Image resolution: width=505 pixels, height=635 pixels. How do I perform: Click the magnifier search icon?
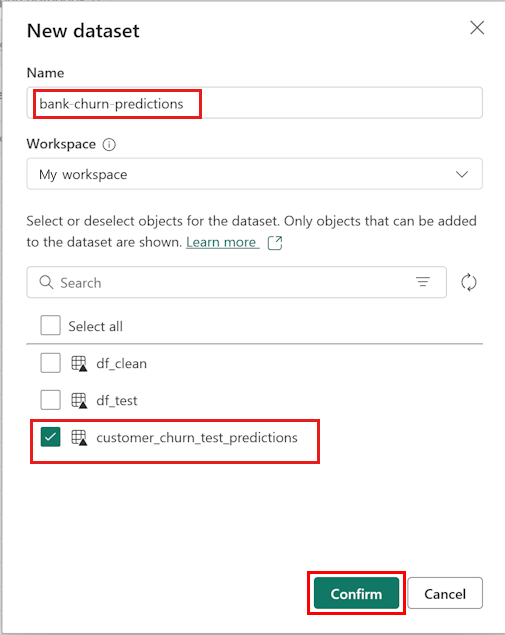click(46, 282)
